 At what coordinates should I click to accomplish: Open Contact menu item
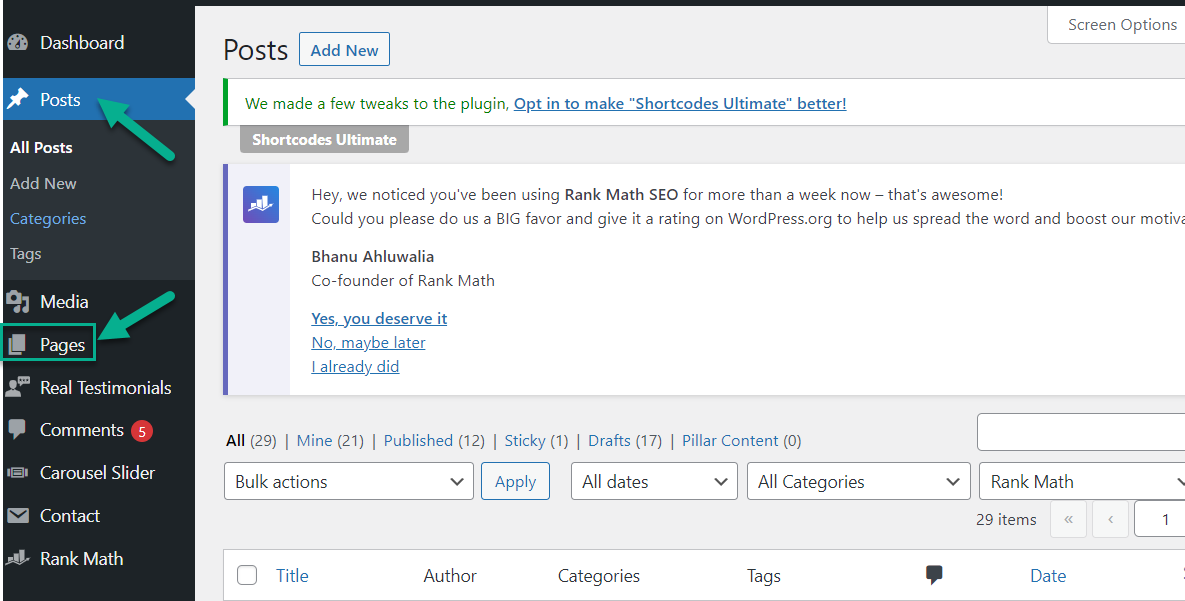[70, 516]
